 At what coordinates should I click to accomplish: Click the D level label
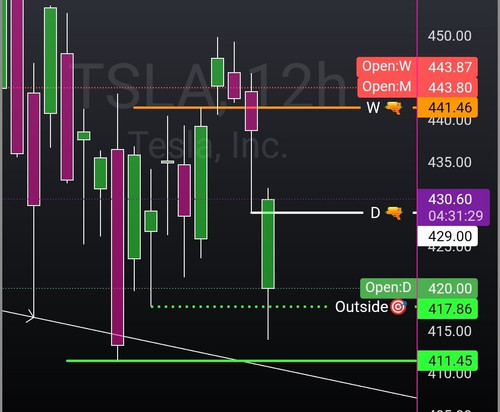click(375, 213)
